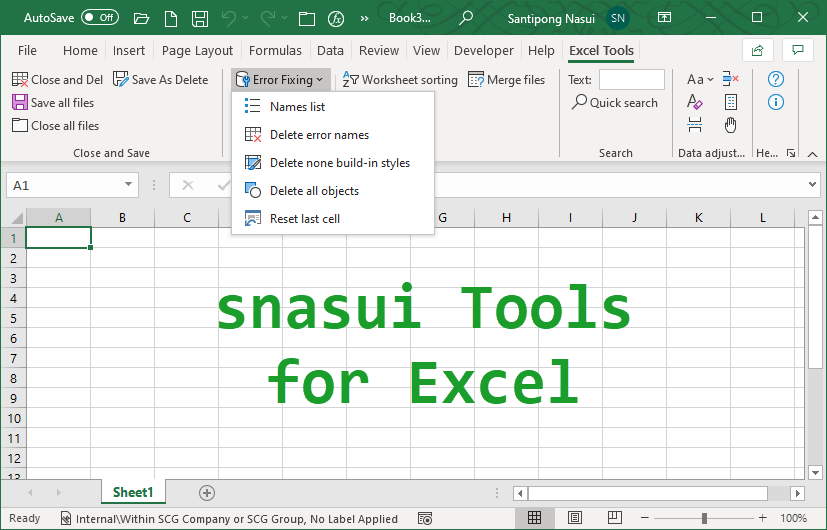Choose Names list from the menu
This screenshot has width=827, height=530.
point(333,107)
